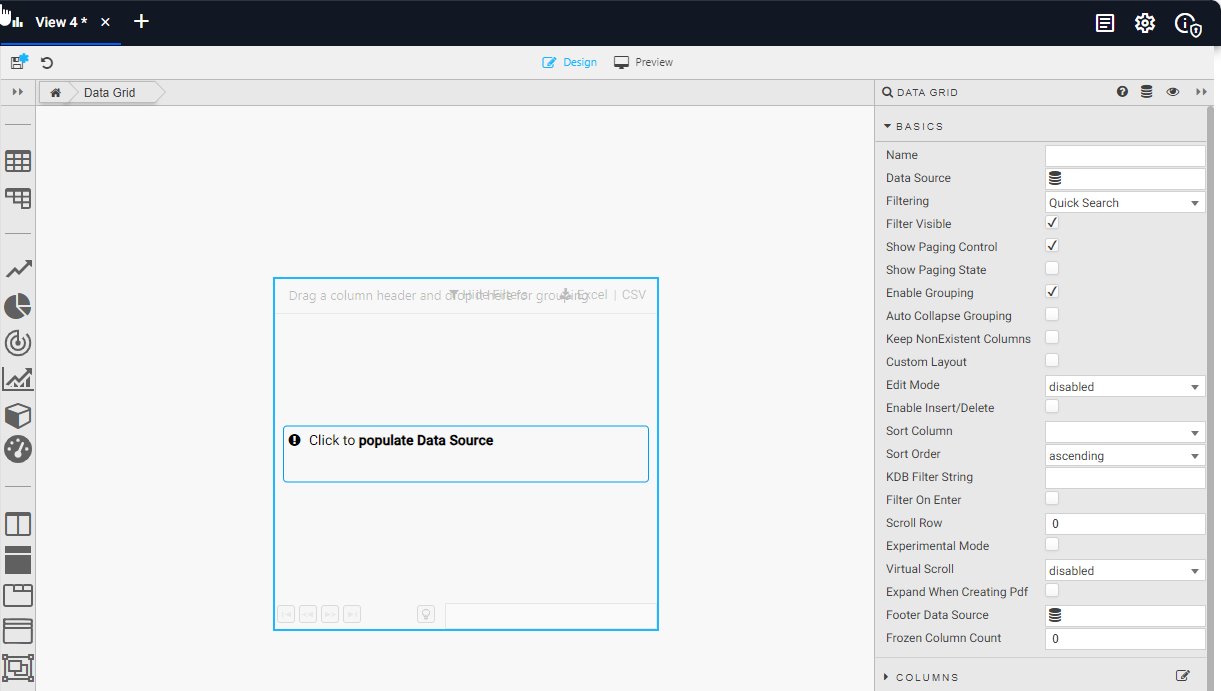Add a split-column layout panel component
Screen dimensions: 1221x691
18,524
